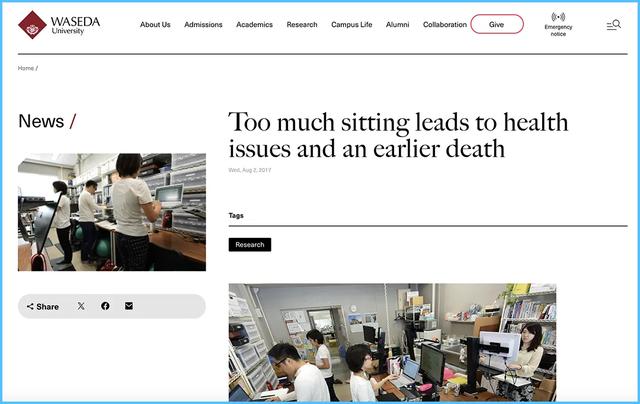Share article via email icon
Screen dimensions: 640x404
coord(129,306)
